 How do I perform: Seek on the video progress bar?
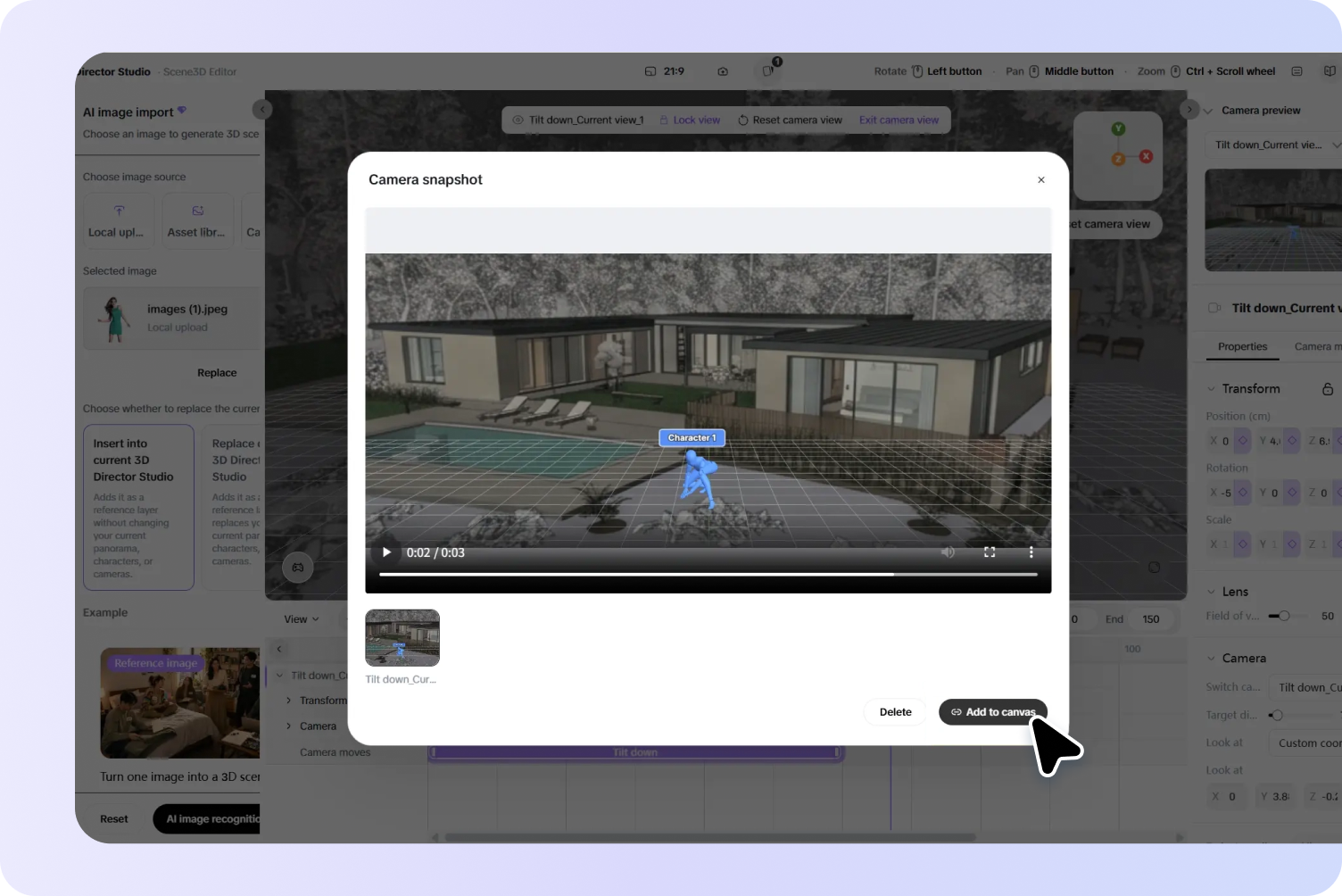708,575
